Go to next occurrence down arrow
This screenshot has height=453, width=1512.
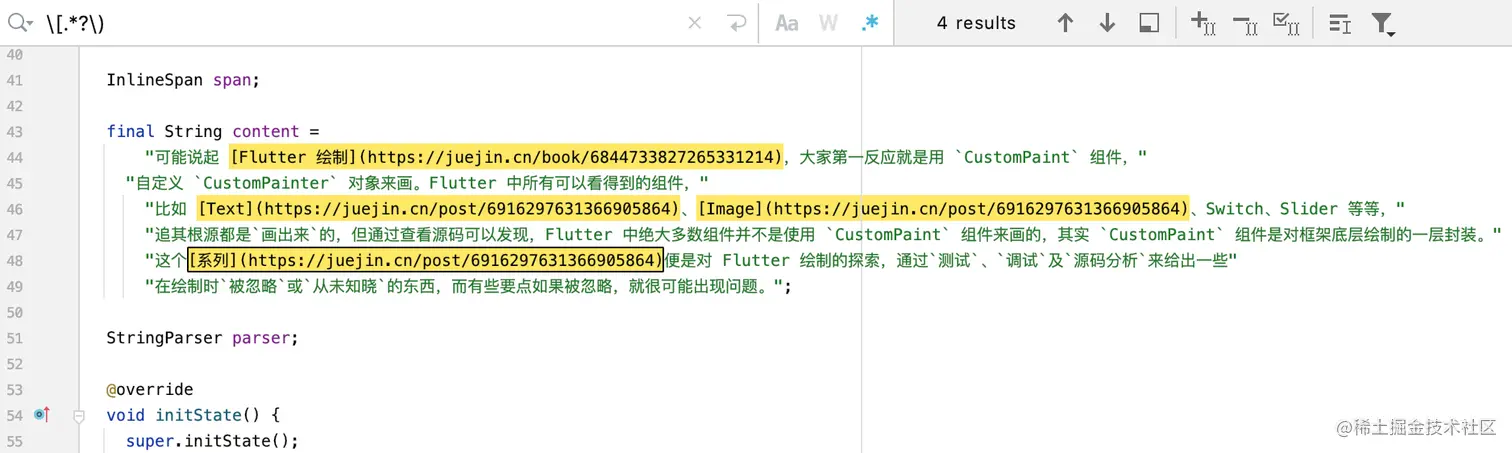point(1107,23)
